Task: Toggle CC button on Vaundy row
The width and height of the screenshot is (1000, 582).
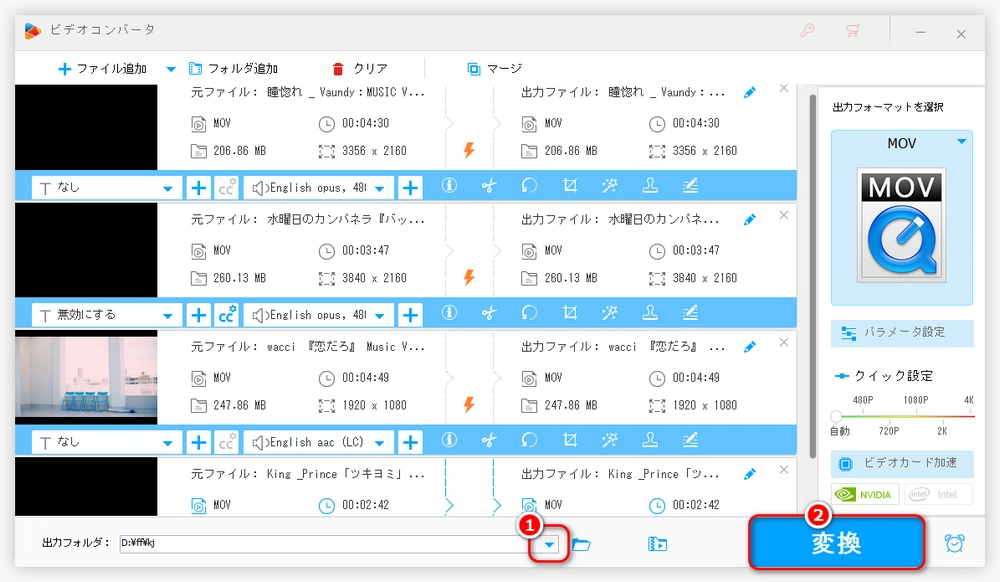Action: [227, 188]
